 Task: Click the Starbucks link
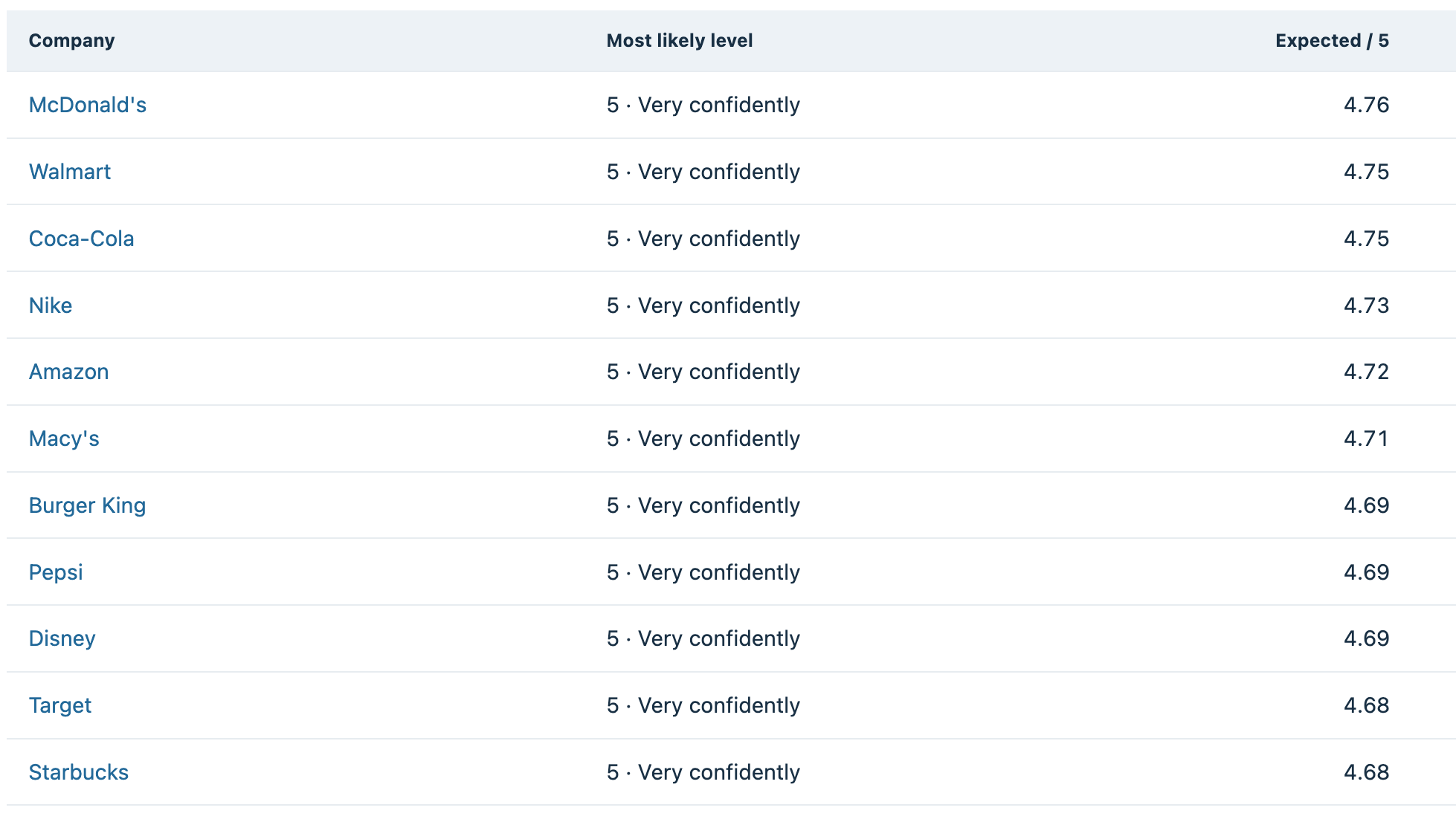[x=79, y=772]
